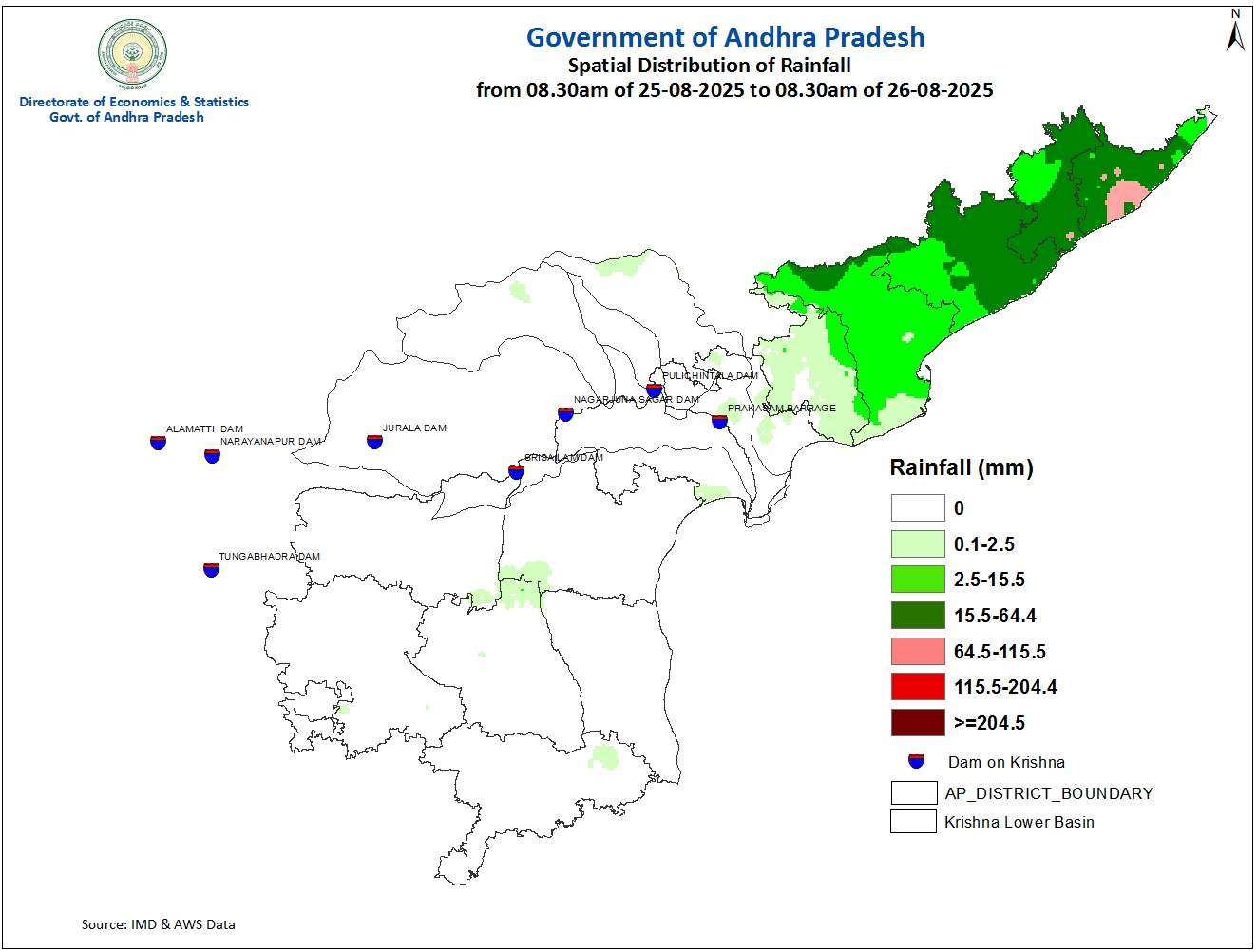The height and width of the screenshot is (952, 1257).
Task: Click the Nagarjuna Sagar Dam marker
Action: pos(565,413)
